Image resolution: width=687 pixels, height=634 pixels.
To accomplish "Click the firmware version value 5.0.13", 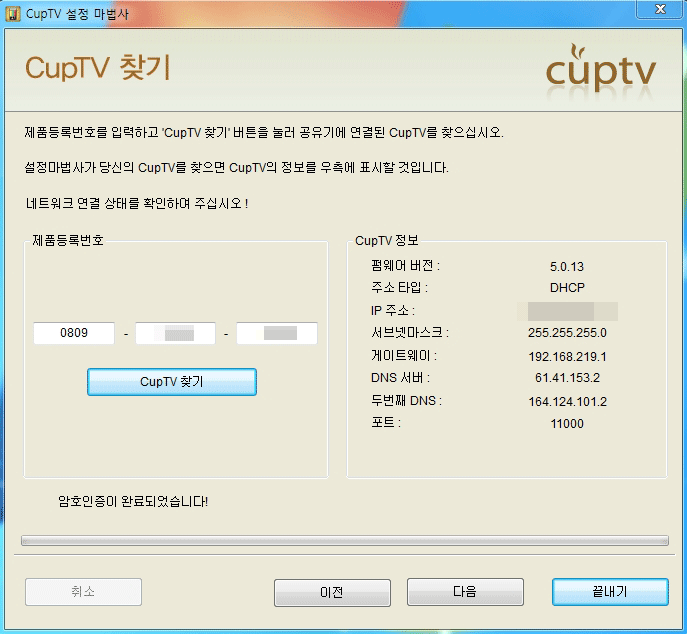I will coord(567,266).
